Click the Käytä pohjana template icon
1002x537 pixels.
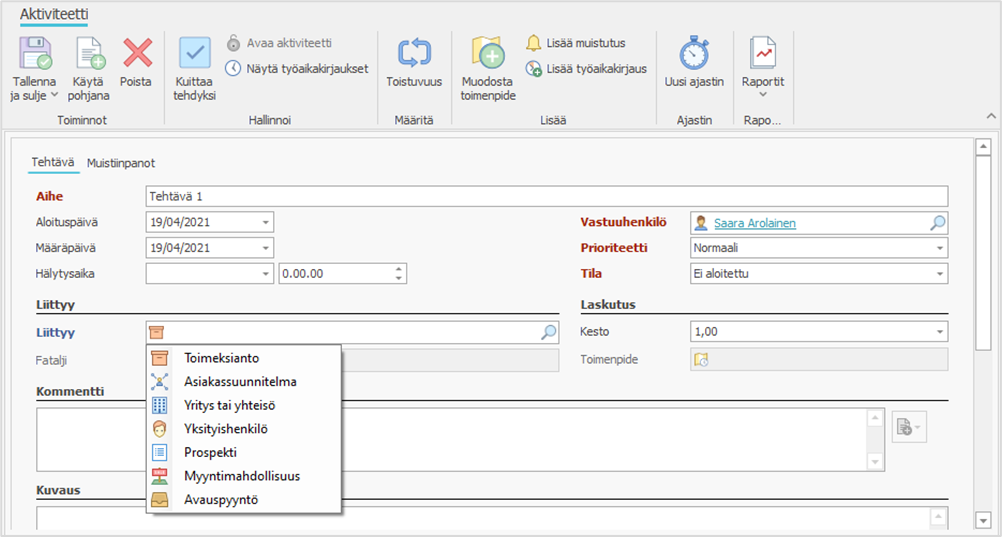(x=90, y=54)
